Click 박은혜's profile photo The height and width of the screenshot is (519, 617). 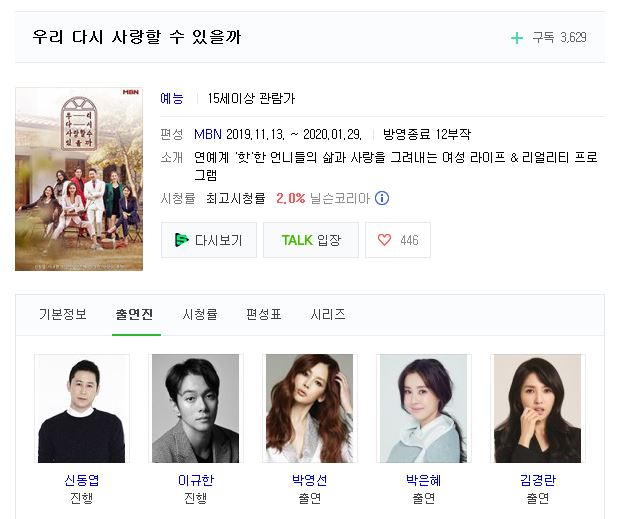tap(423, 408)
